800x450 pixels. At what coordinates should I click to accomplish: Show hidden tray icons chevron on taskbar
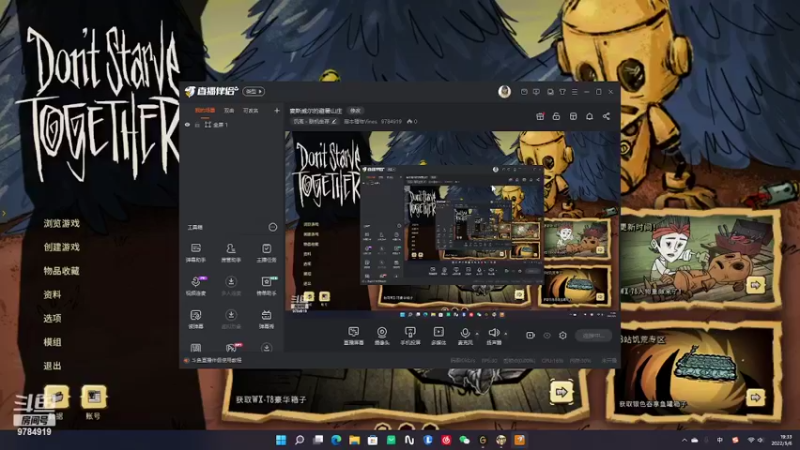coord(684,440)
